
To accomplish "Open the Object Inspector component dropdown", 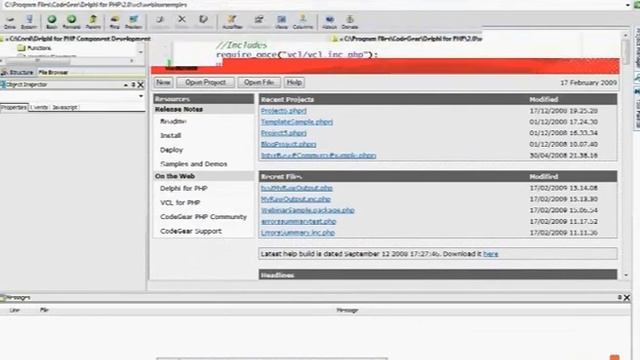I will 141,96.
